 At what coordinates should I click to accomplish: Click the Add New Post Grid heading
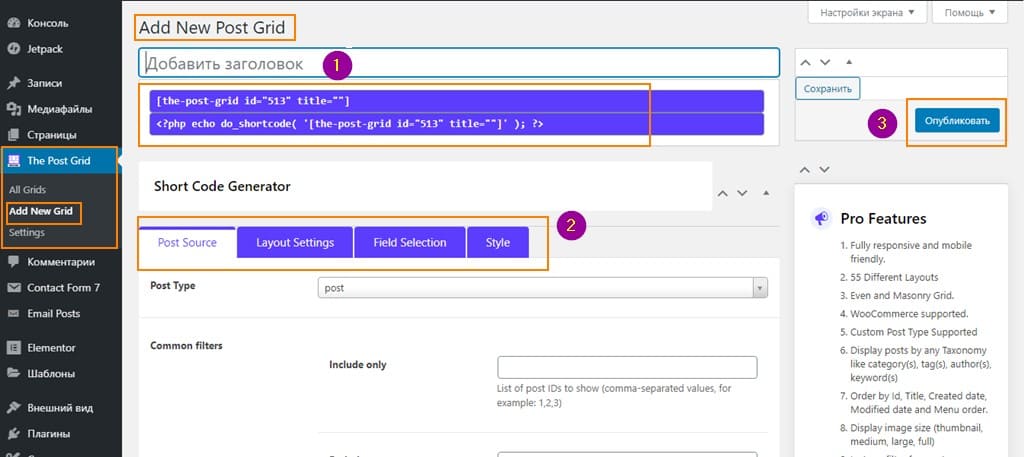tap(212, 28)
